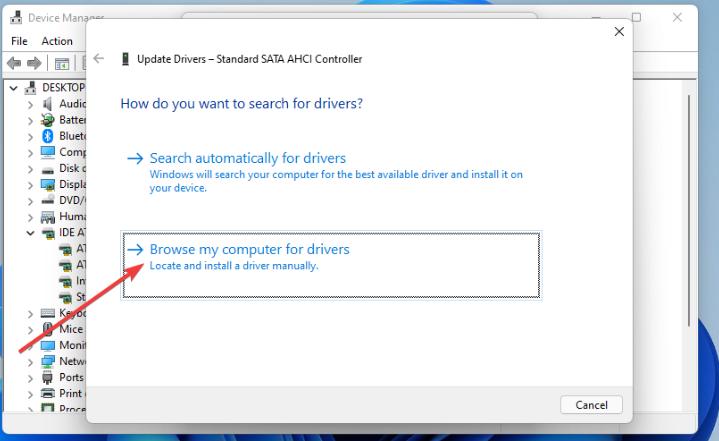Collapse the IDE ATA controllers tree node
Screen dimensions: 719x441
click(x=30, y=233)
